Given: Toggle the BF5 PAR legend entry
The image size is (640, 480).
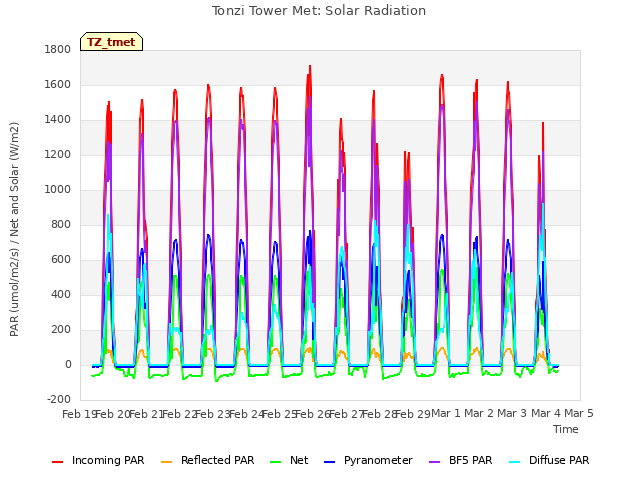Looking at the screenshot, I should point(461,460).
